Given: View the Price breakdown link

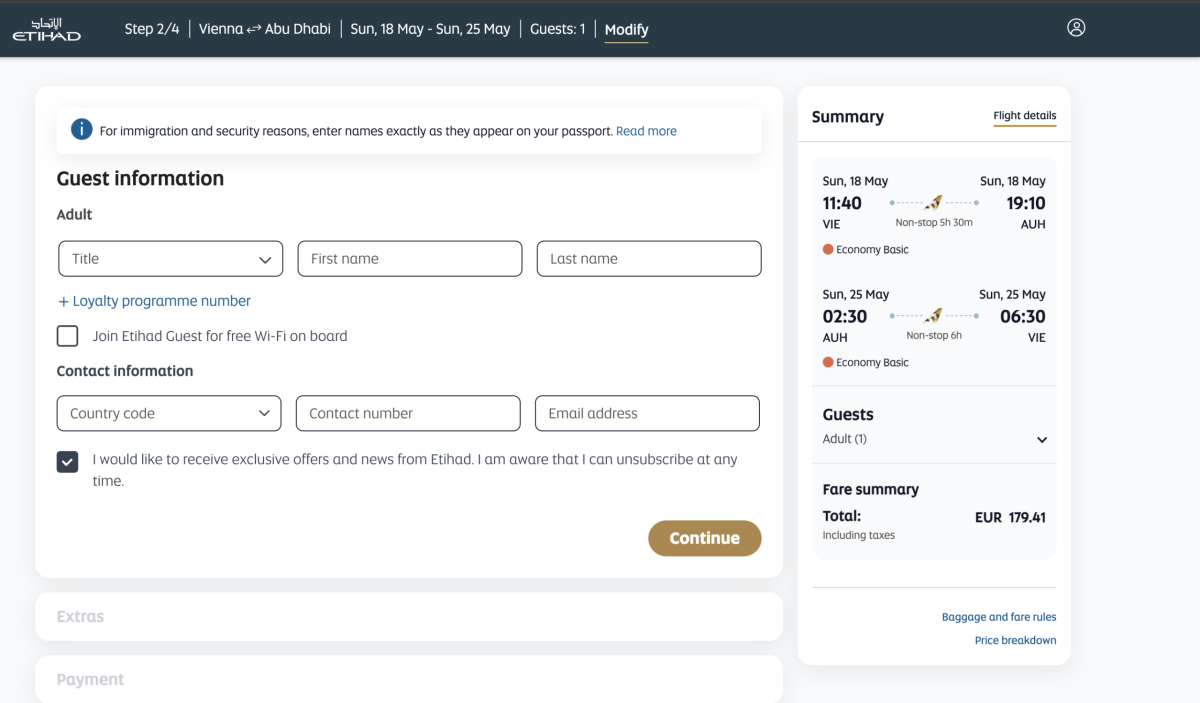Looking at the screenshot, I should click(1015, 640).
